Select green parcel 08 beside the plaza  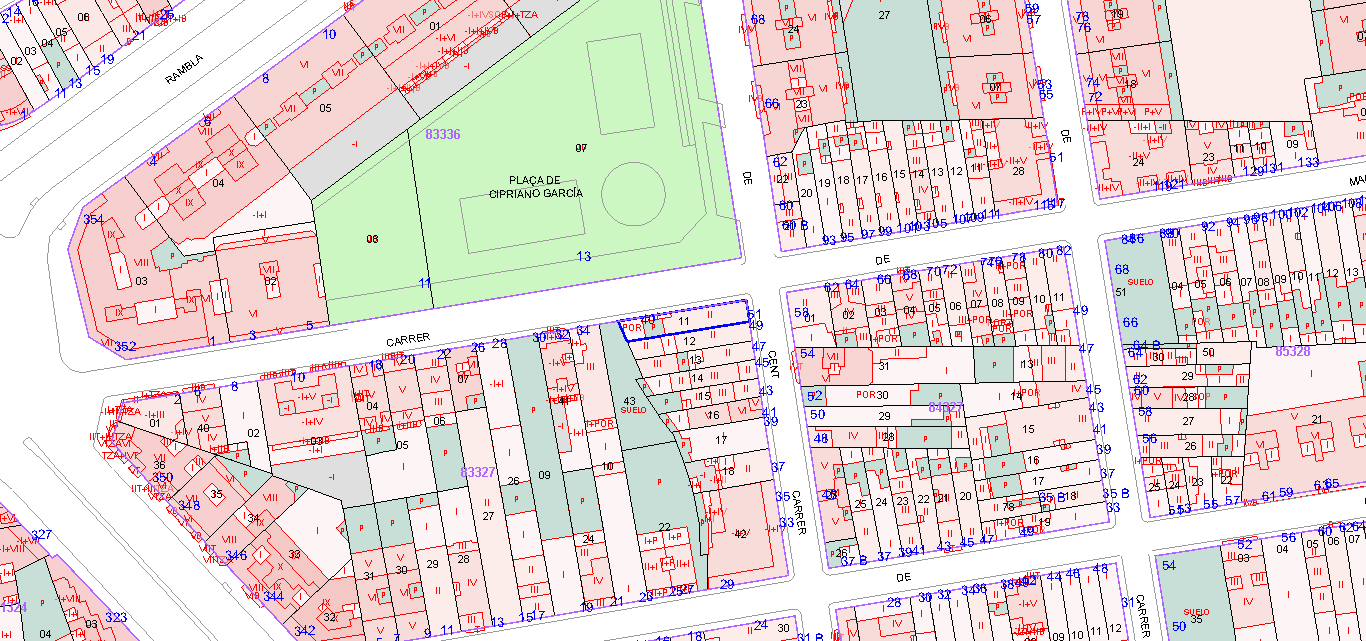click(372, 239)
